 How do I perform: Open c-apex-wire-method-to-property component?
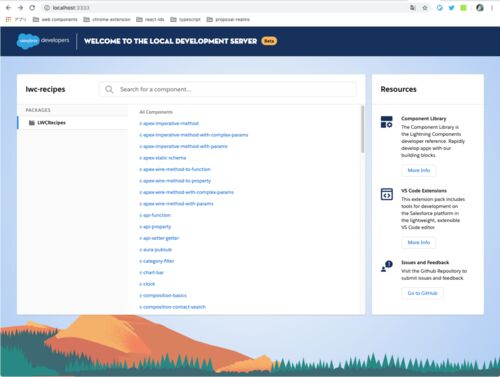[175, 181]
